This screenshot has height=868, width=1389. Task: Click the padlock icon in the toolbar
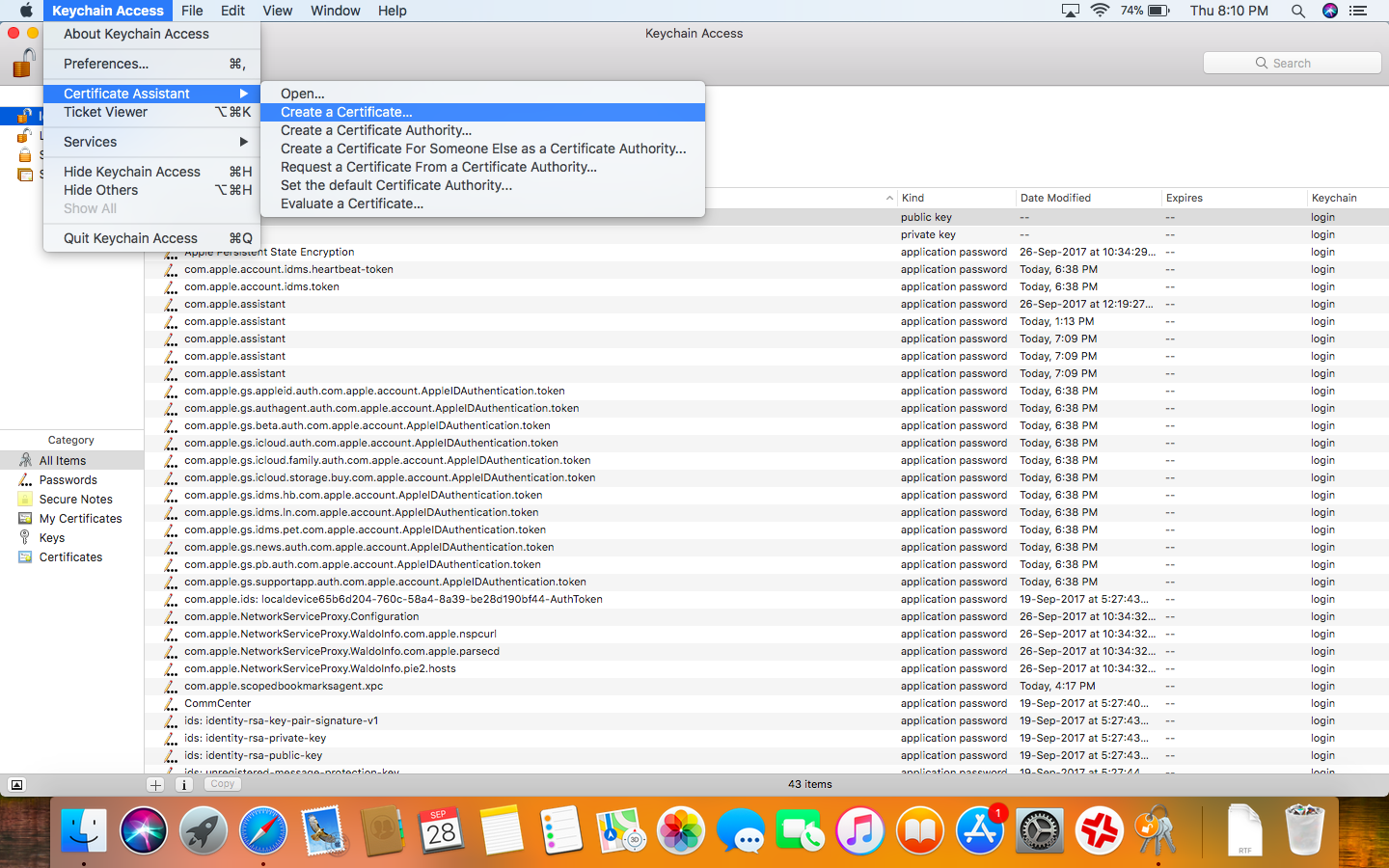23,64
